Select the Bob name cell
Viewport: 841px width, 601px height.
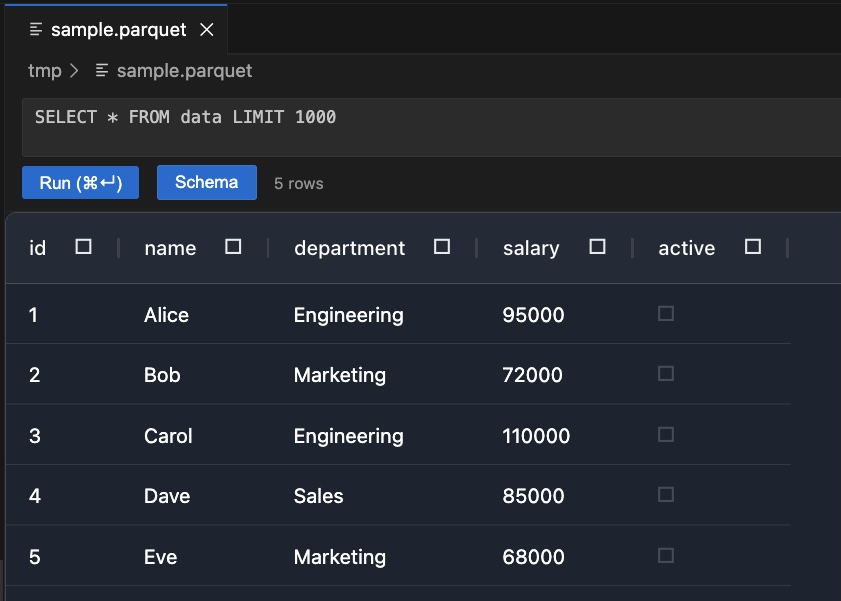pyautogui.click(x=162, y=375)
